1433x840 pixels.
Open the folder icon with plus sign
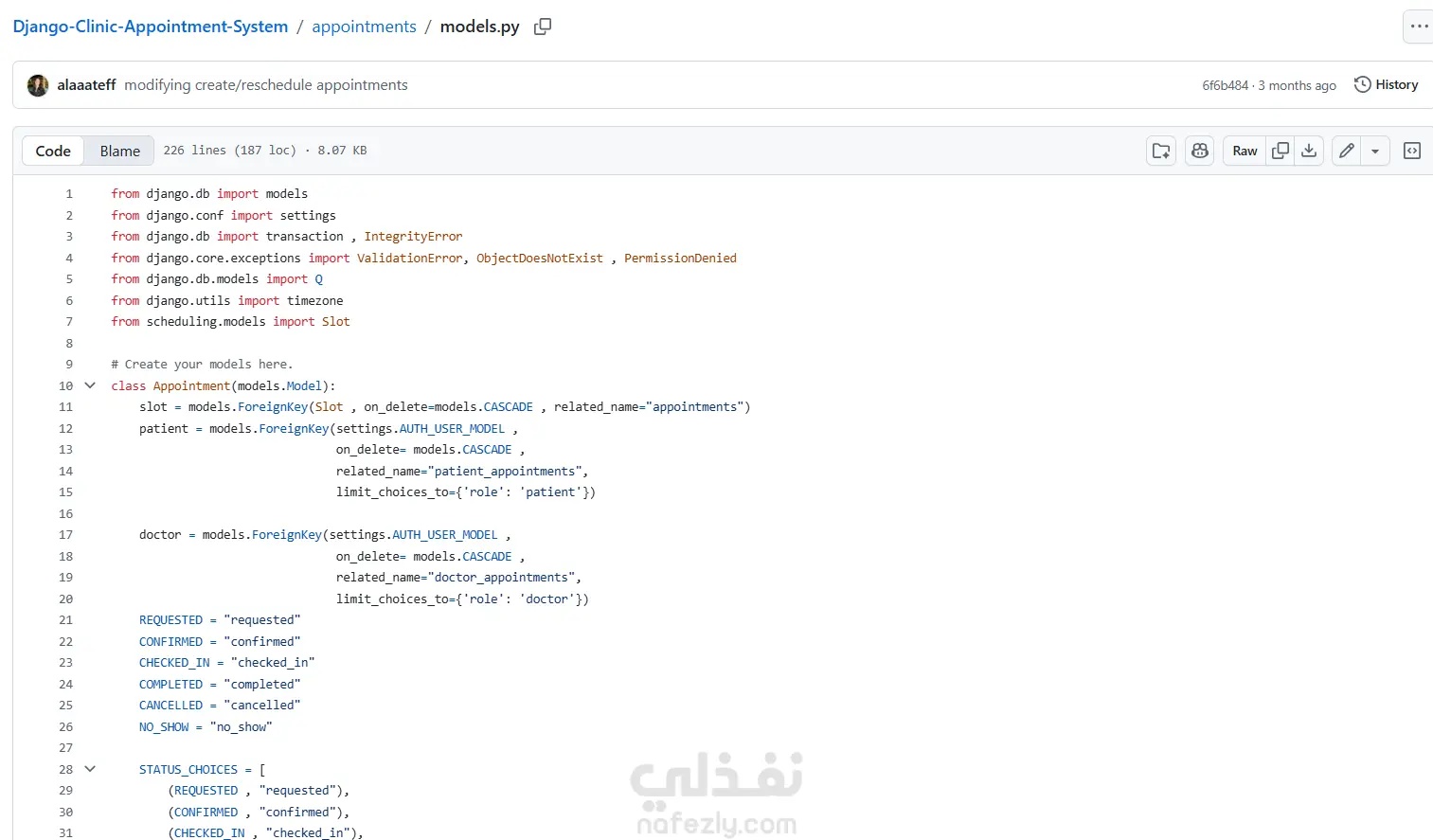point(1161,151)
